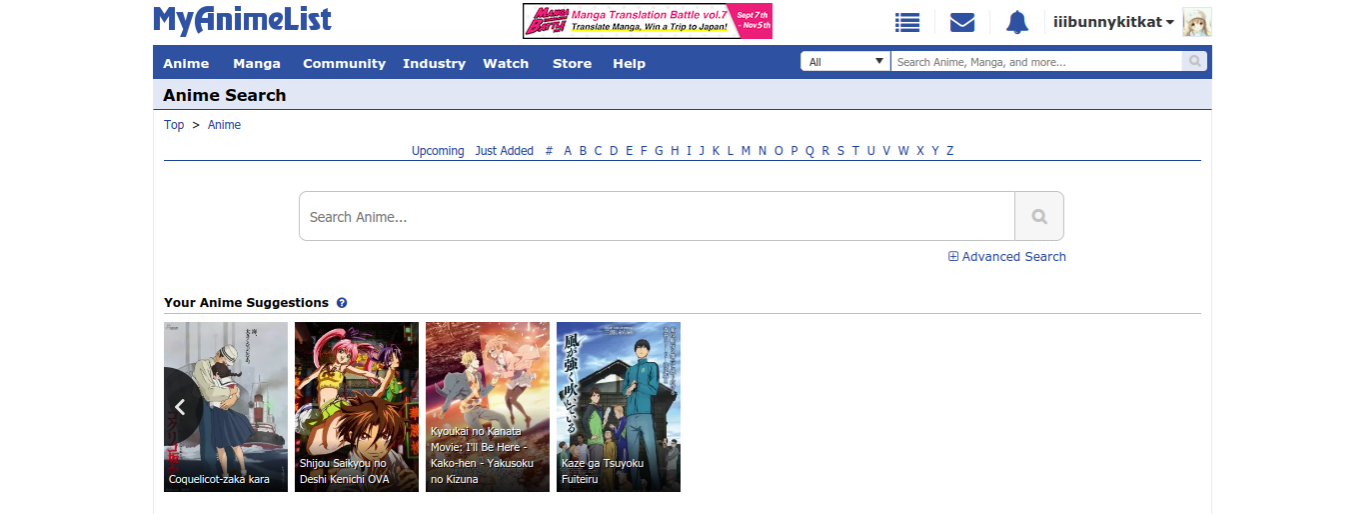The image size is (1363, 514).
Task: Click the user profile avatar picture
Action: 1197,22
